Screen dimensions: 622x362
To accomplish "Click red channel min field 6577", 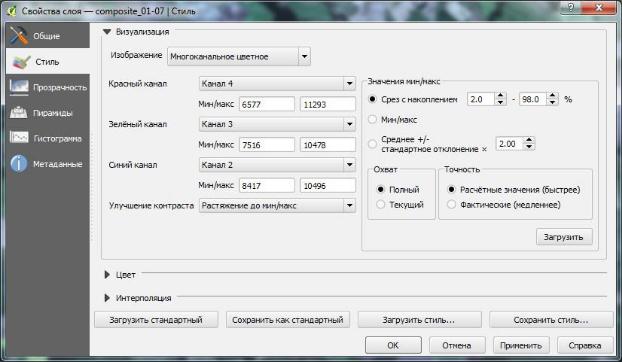I will [267, 104].
